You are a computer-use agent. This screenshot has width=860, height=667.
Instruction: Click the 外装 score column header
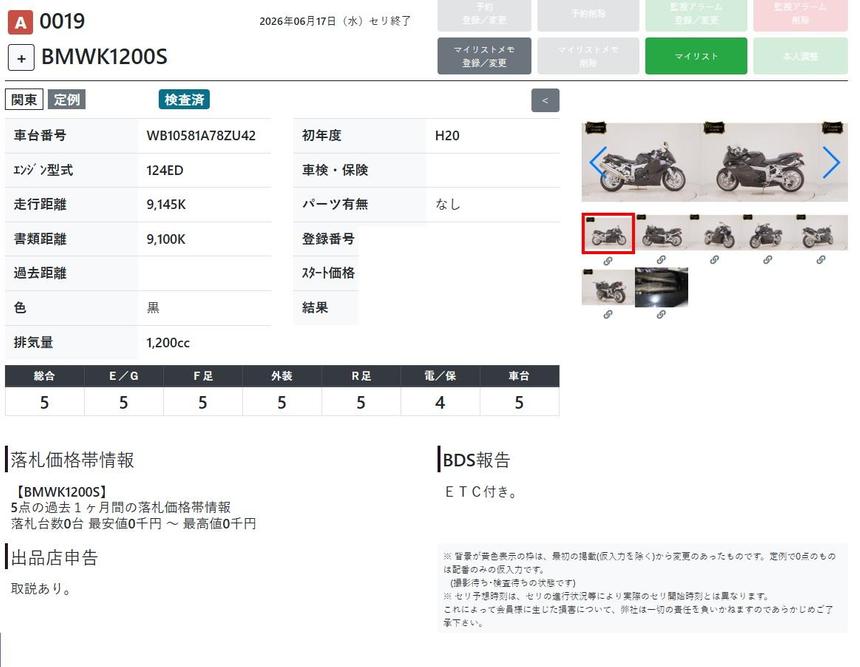click(282, 376)
